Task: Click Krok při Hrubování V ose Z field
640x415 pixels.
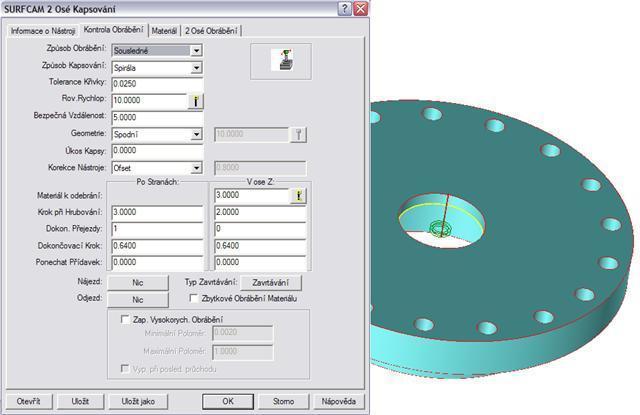Action: [260, 213]
